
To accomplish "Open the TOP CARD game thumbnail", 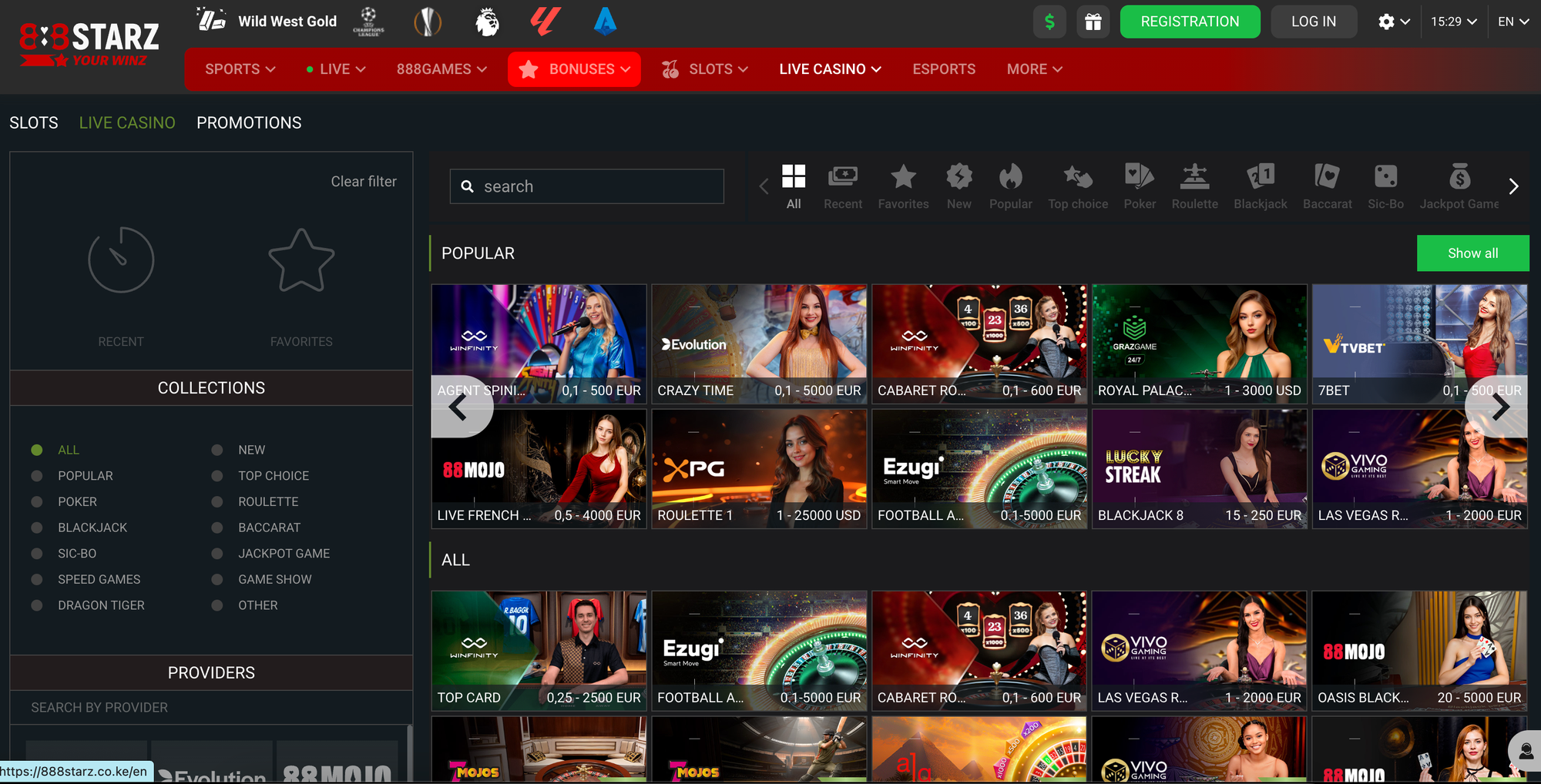I will click(x=539, y=651).
